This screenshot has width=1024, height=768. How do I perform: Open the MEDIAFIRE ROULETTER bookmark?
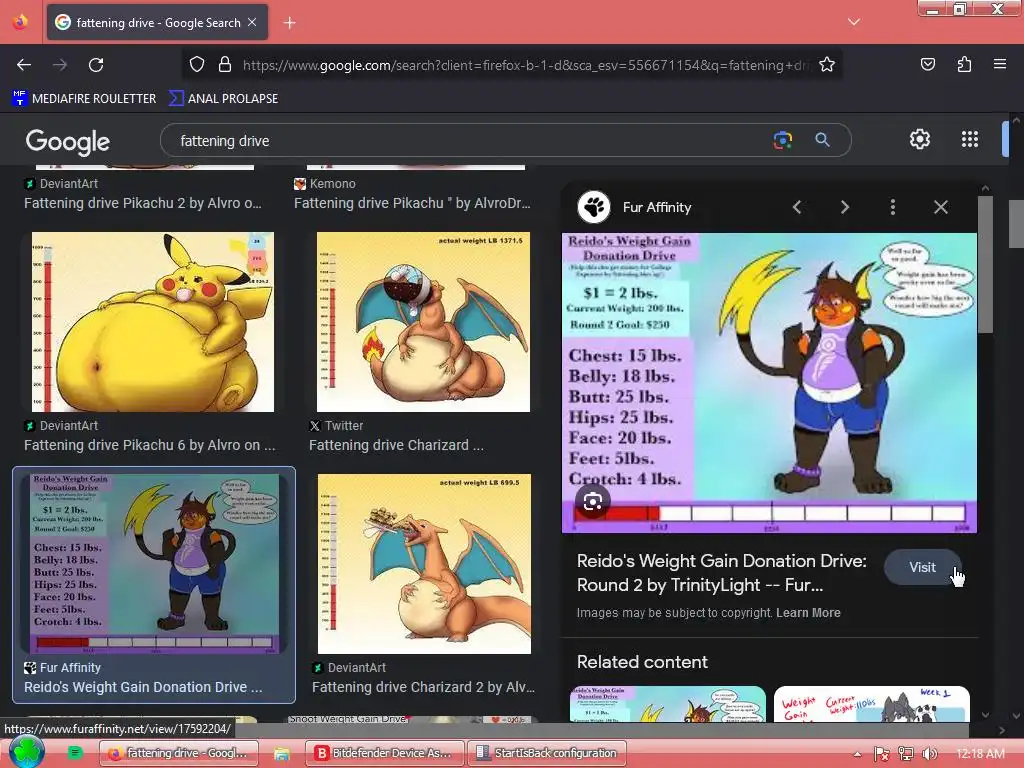click(84, 99)
